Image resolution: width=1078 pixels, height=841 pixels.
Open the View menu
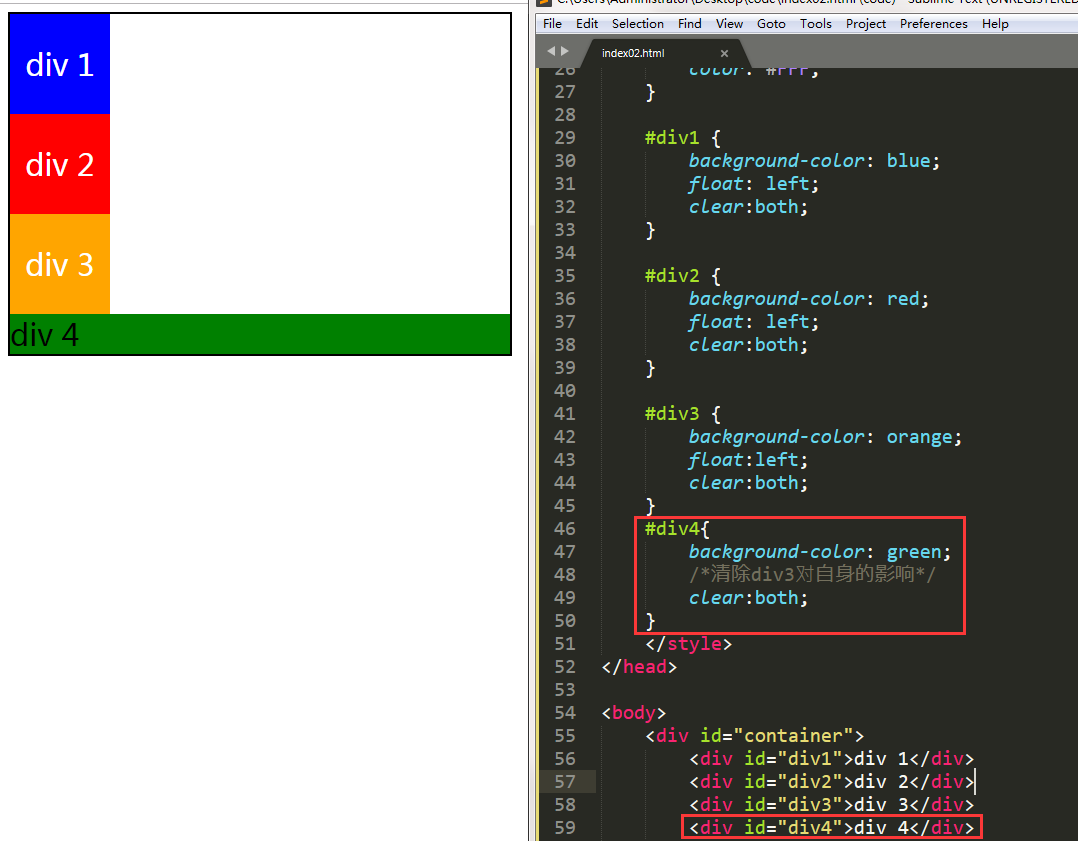729,23
